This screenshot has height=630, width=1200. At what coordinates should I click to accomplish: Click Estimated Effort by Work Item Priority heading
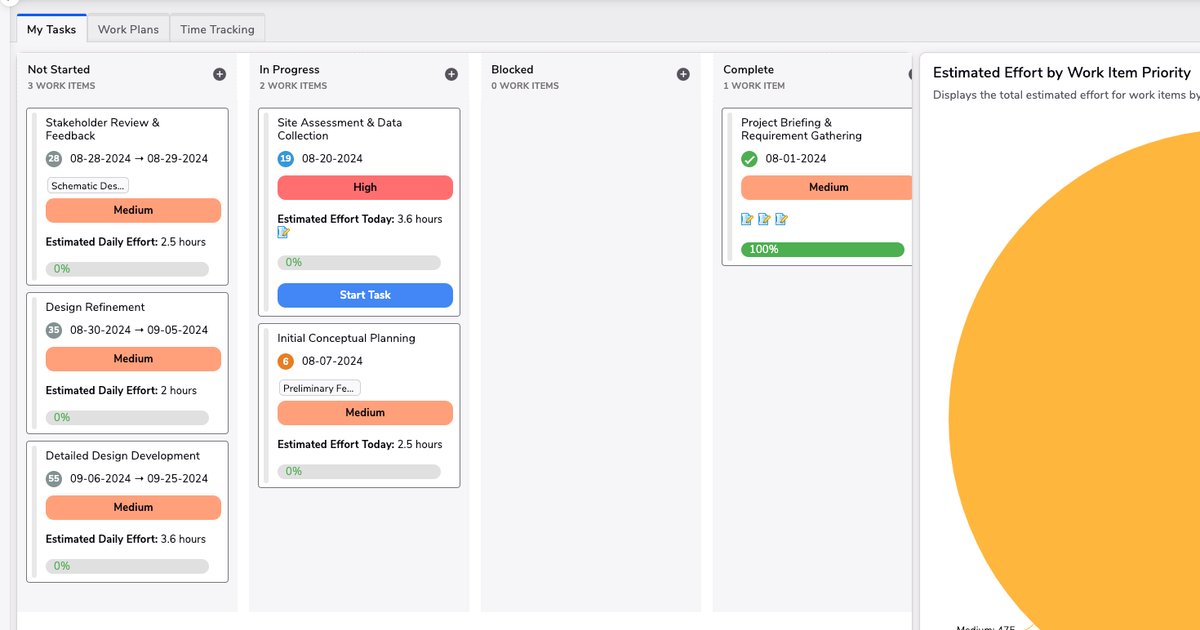click(x=1062, y=73)
